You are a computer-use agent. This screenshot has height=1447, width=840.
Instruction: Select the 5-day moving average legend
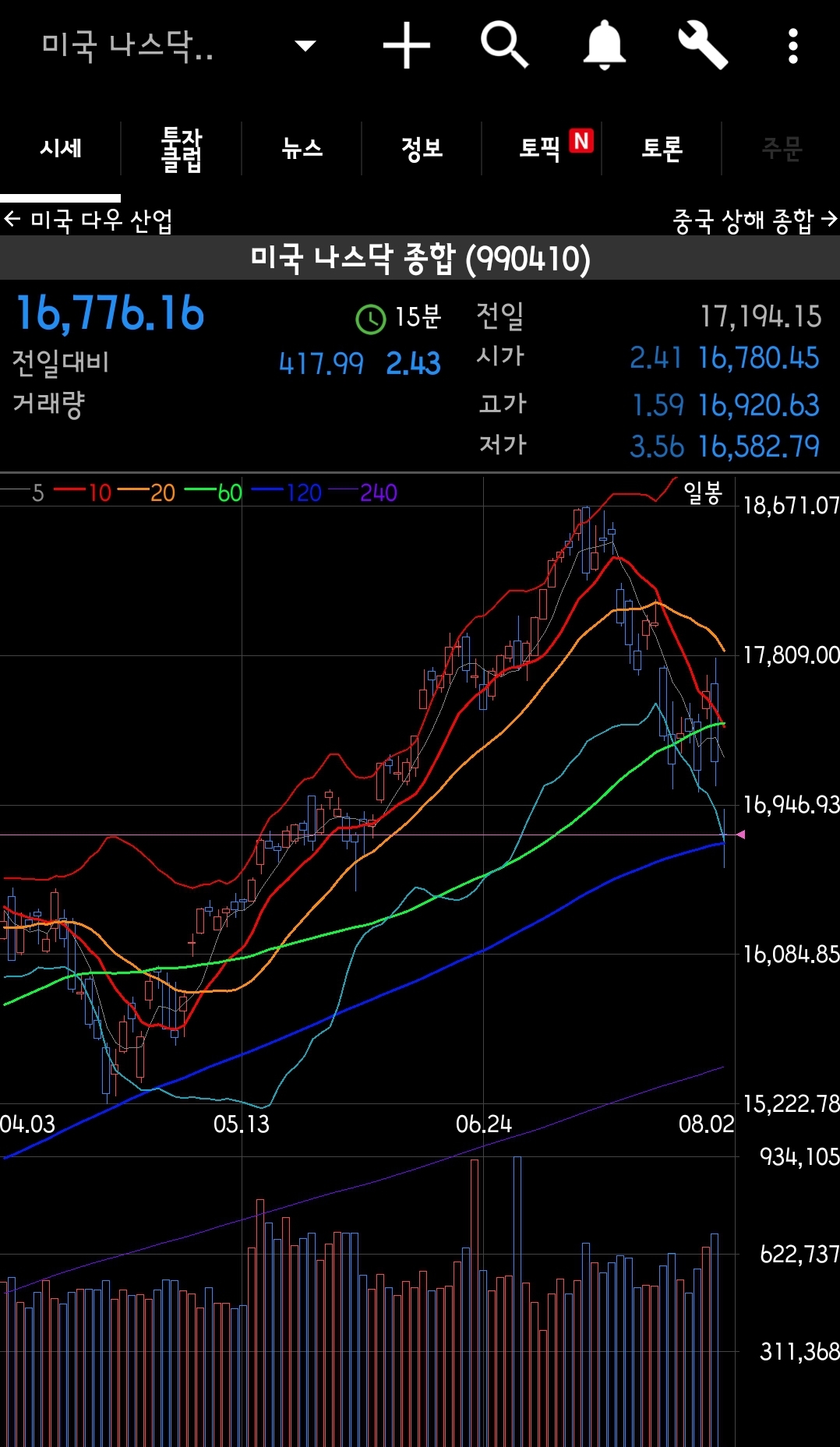pyautogui.click(x=23, y=492)
